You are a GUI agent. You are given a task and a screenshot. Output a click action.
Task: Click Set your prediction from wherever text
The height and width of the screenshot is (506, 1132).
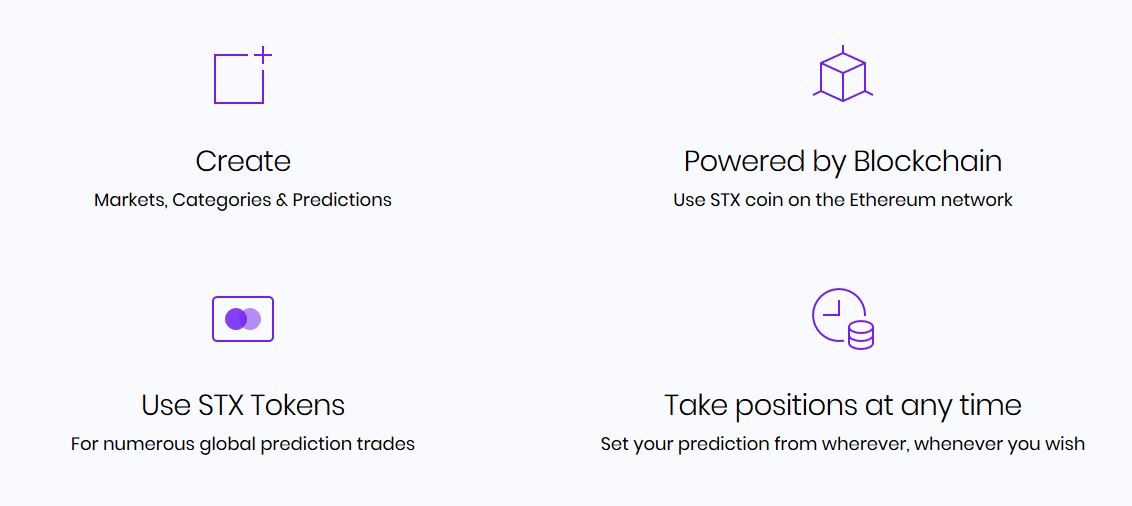click(843, 444)
